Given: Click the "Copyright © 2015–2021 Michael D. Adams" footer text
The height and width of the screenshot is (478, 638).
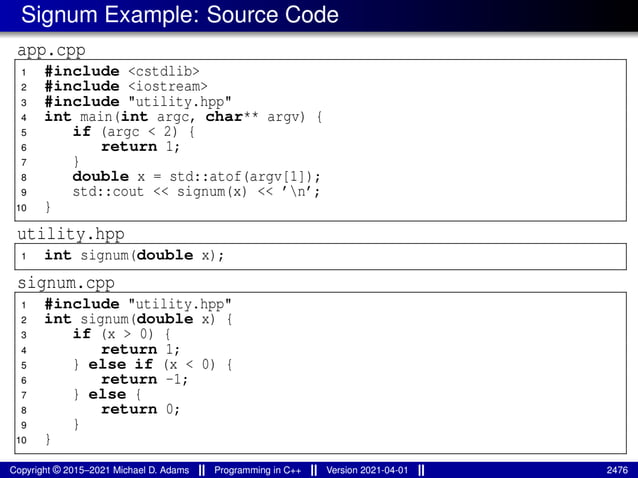Looking at the screenshot, I should click(x=99, y=470).
